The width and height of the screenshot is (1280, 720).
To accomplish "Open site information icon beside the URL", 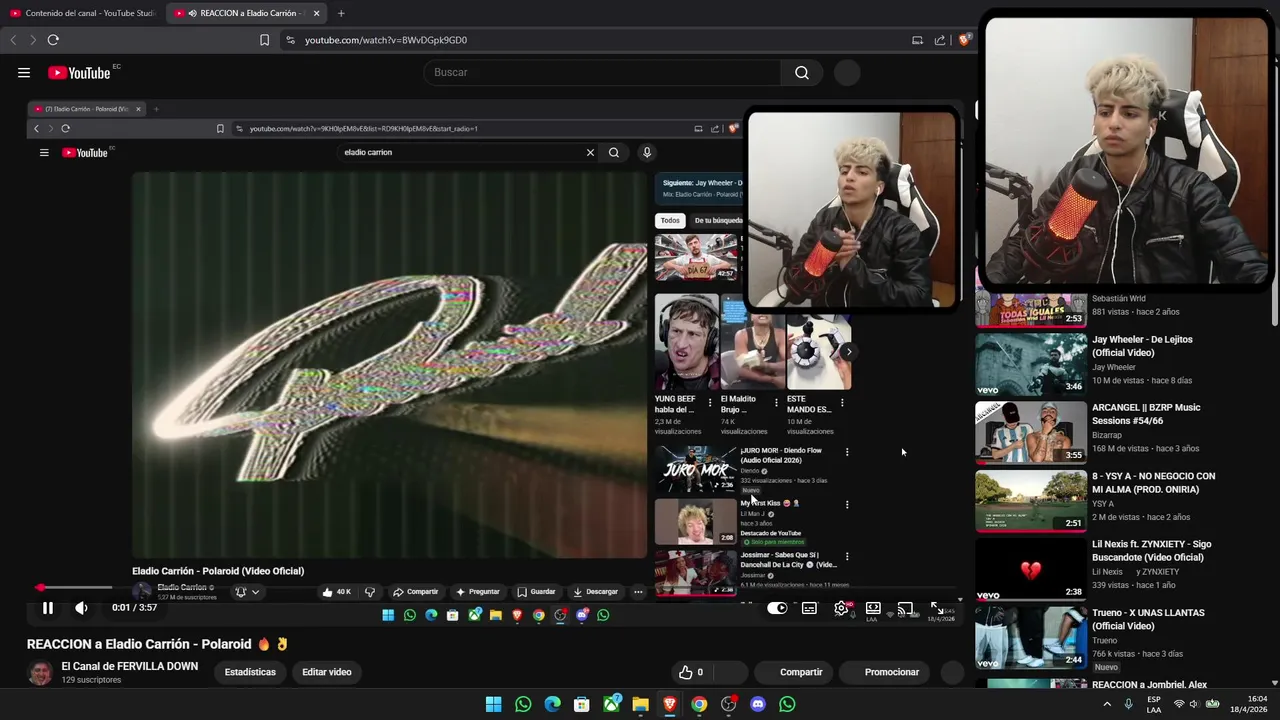I will click(290, 40).
